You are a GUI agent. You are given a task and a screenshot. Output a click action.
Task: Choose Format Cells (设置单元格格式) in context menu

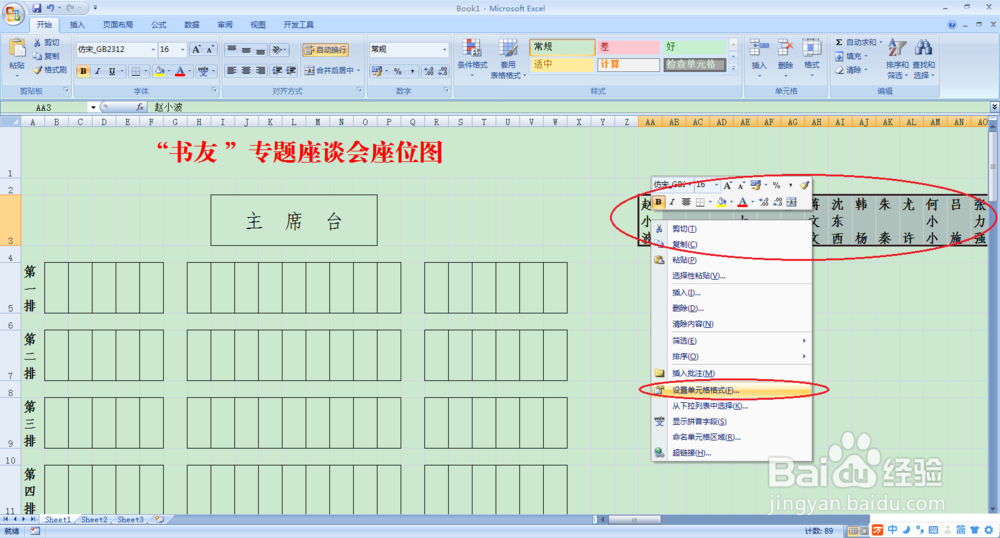click(x=732, y=390)
